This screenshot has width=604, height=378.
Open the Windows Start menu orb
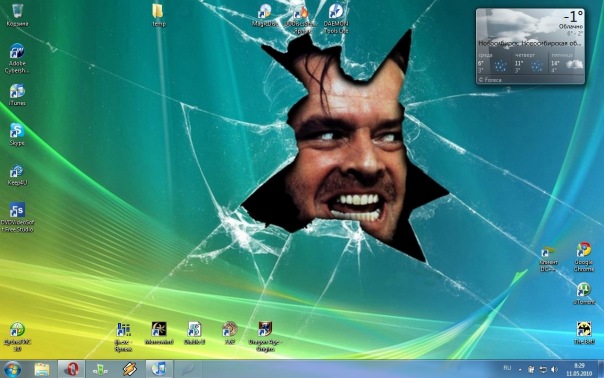coord(12,369)
